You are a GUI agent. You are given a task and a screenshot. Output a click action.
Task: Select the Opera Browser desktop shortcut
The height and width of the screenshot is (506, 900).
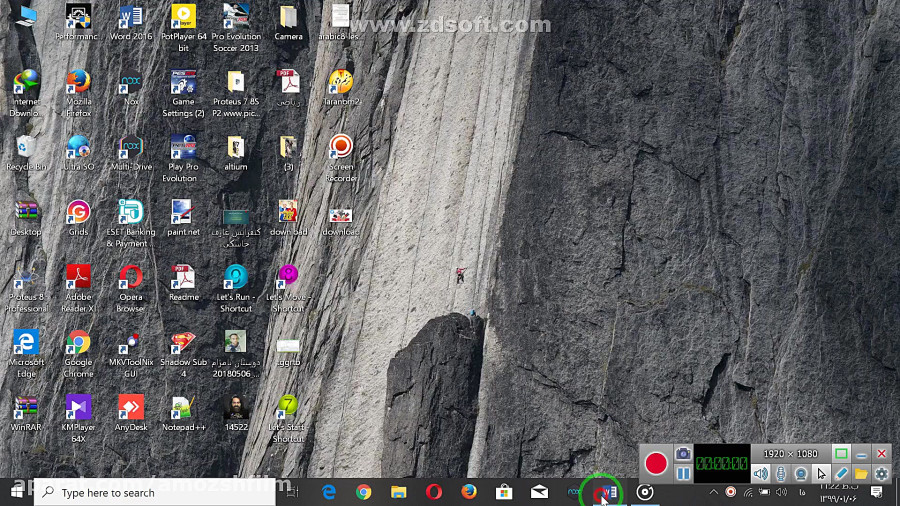(x=131, y=288)
